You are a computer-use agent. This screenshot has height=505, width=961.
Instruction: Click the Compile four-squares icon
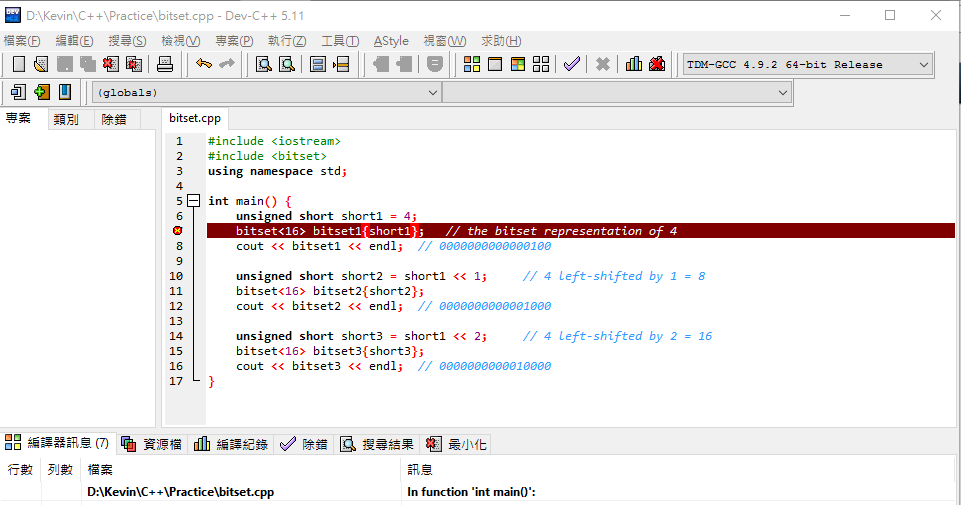pyautogui.click(x=472, y=64)
